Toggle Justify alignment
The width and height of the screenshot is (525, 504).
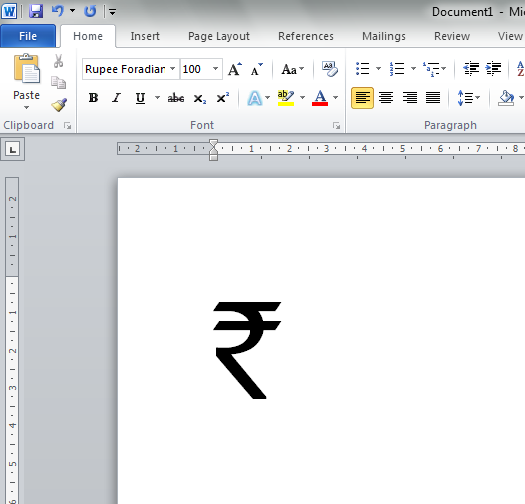[x=433, y=98]
